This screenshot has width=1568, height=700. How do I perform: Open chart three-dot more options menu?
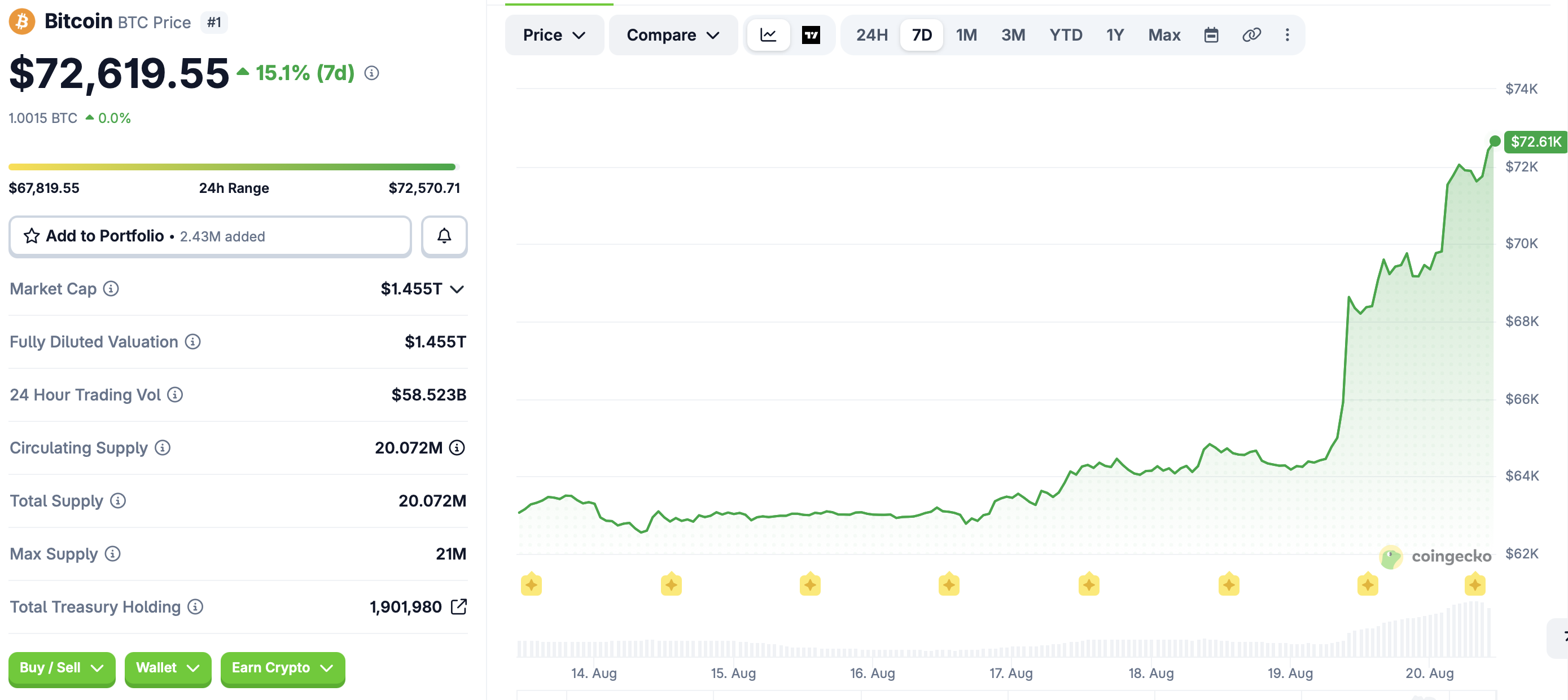[x=1287, y=36]
